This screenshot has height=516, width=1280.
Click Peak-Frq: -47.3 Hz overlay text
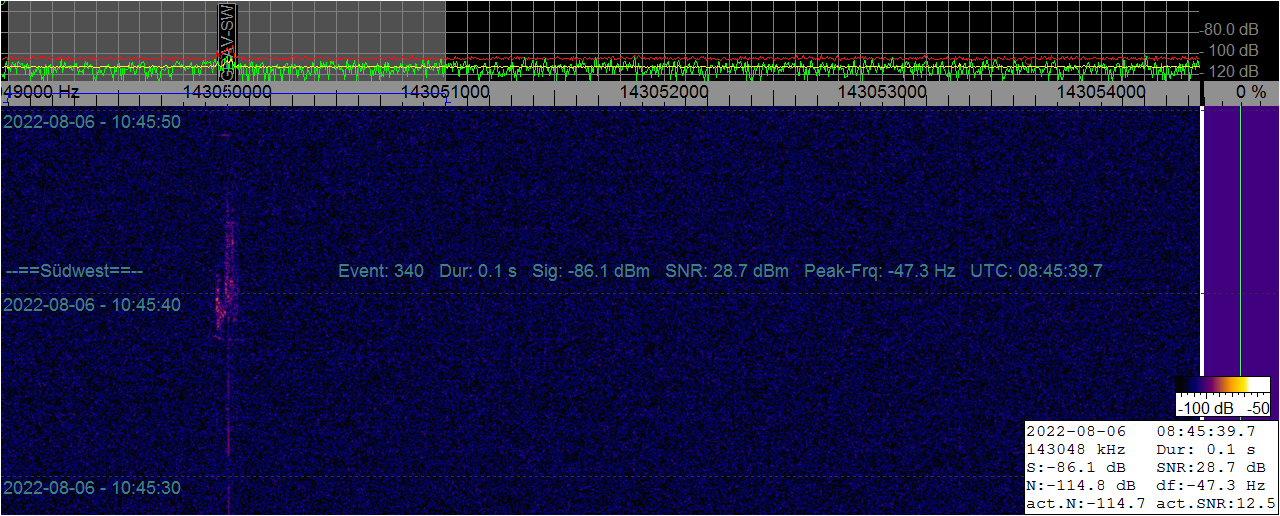[x=879, y=271]
